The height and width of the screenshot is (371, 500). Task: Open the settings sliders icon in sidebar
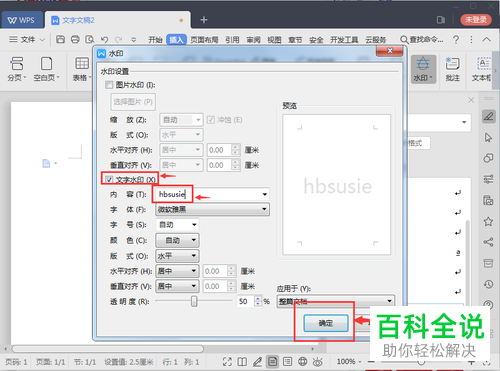point(488,179)
